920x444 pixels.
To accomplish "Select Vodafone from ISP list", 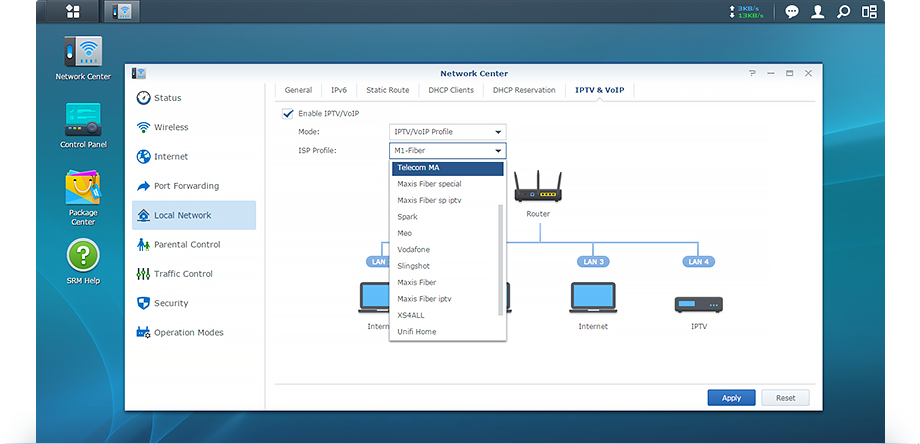I will [x=414, y=249].
